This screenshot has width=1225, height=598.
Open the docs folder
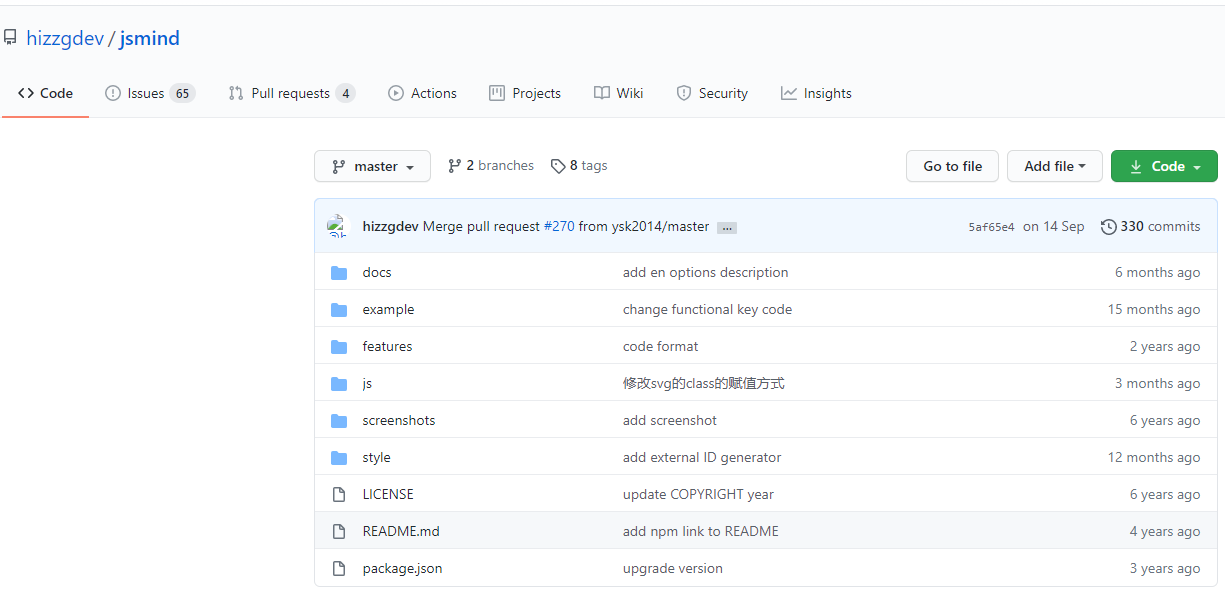point(377,272)
